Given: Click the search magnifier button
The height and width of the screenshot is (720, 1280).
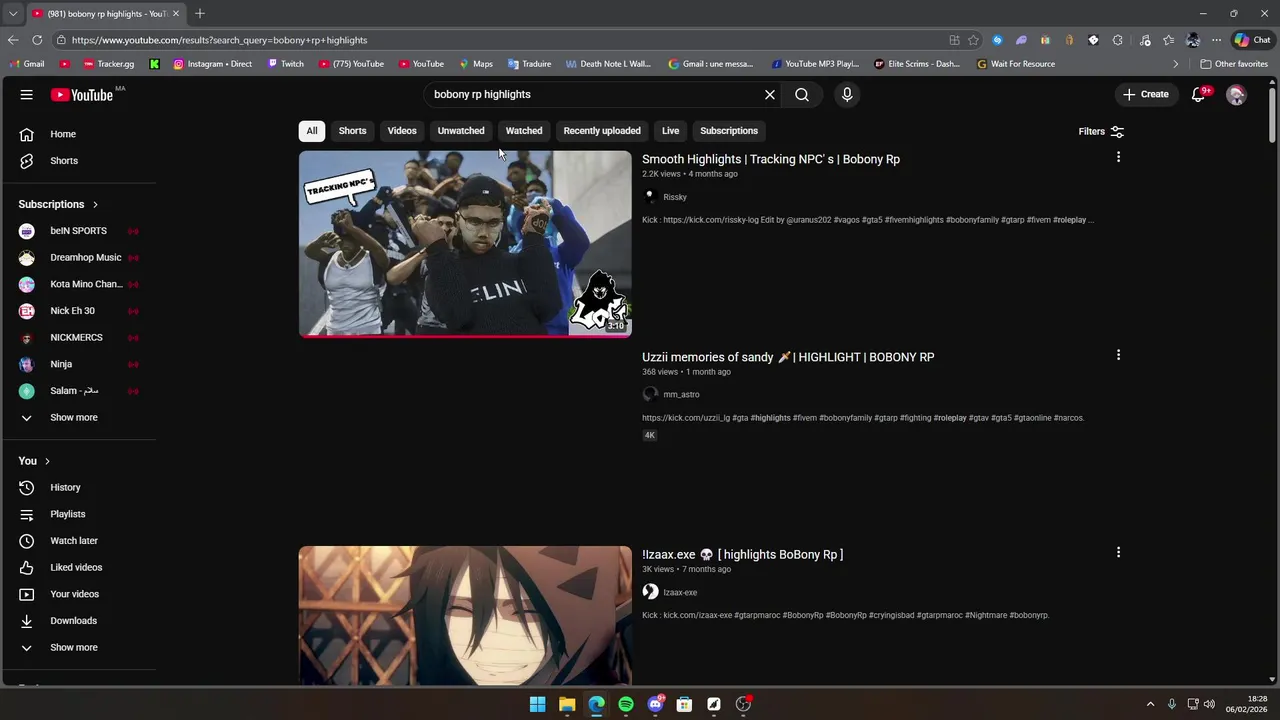Looking at the screenshot, I should [802, 94].
